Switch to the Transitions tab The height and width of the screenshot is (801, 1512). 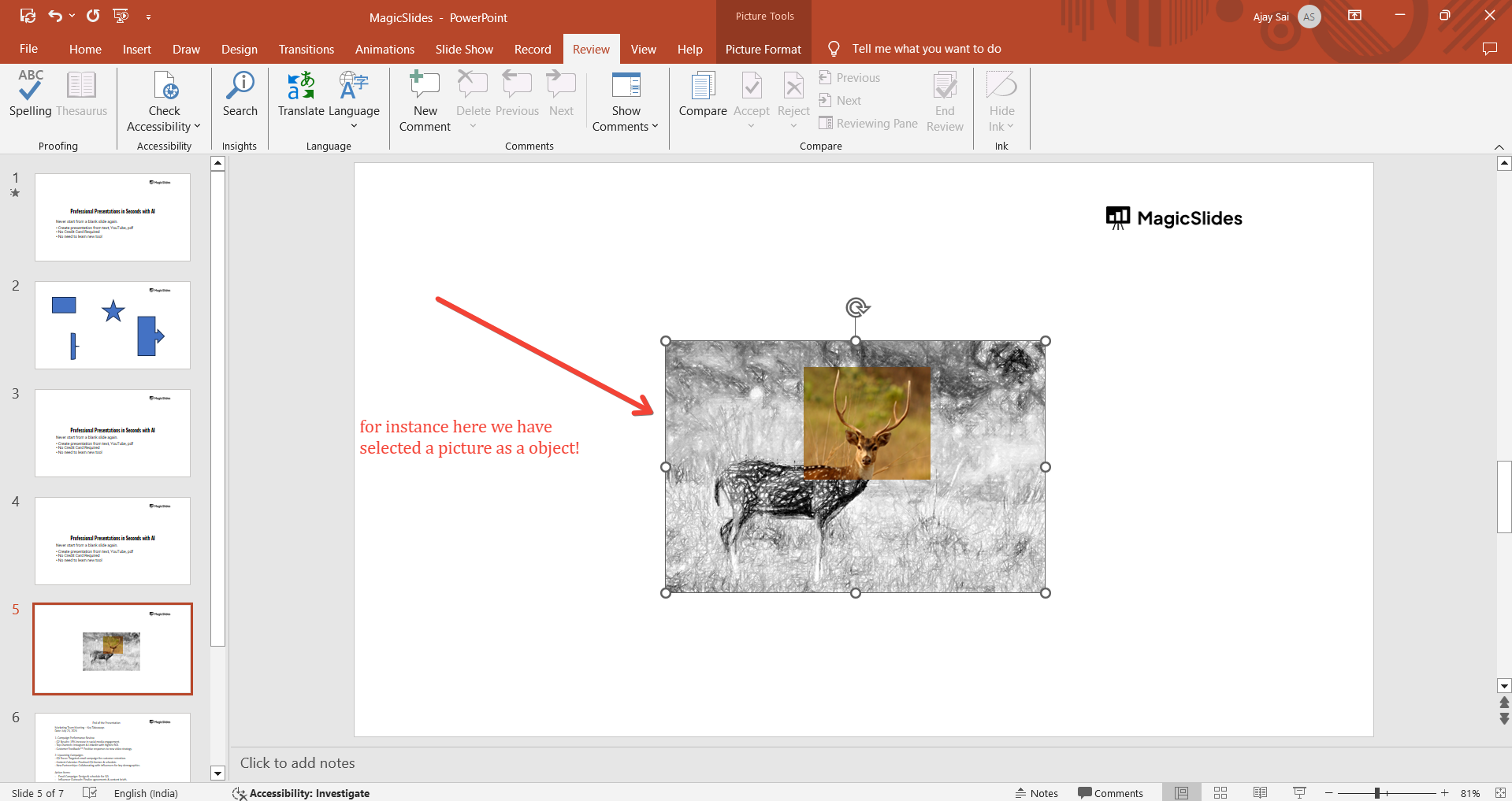pyautogui.click(x=306, y=49)
